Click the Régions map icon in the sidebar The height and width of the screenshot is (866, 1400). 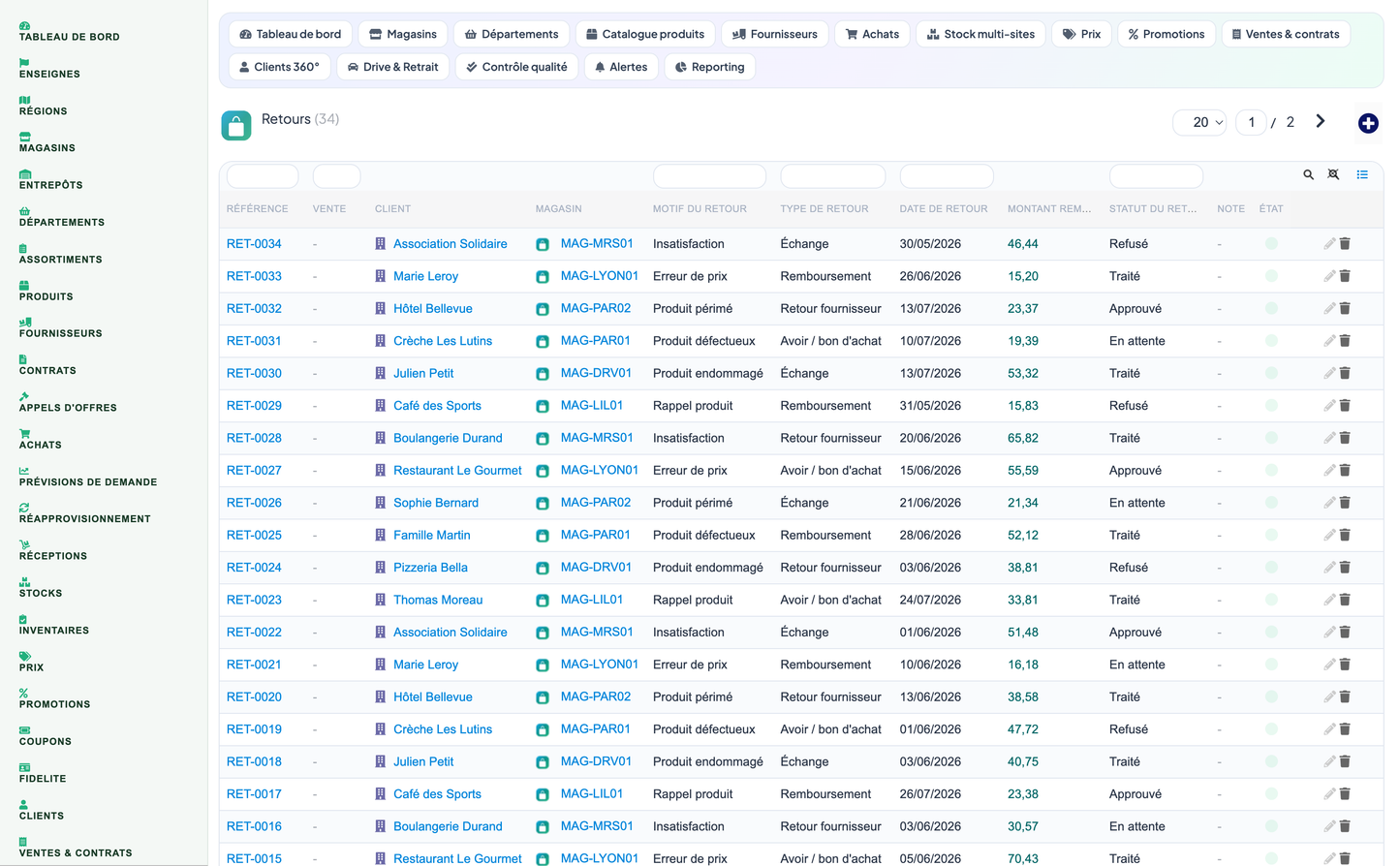[24, 100]
